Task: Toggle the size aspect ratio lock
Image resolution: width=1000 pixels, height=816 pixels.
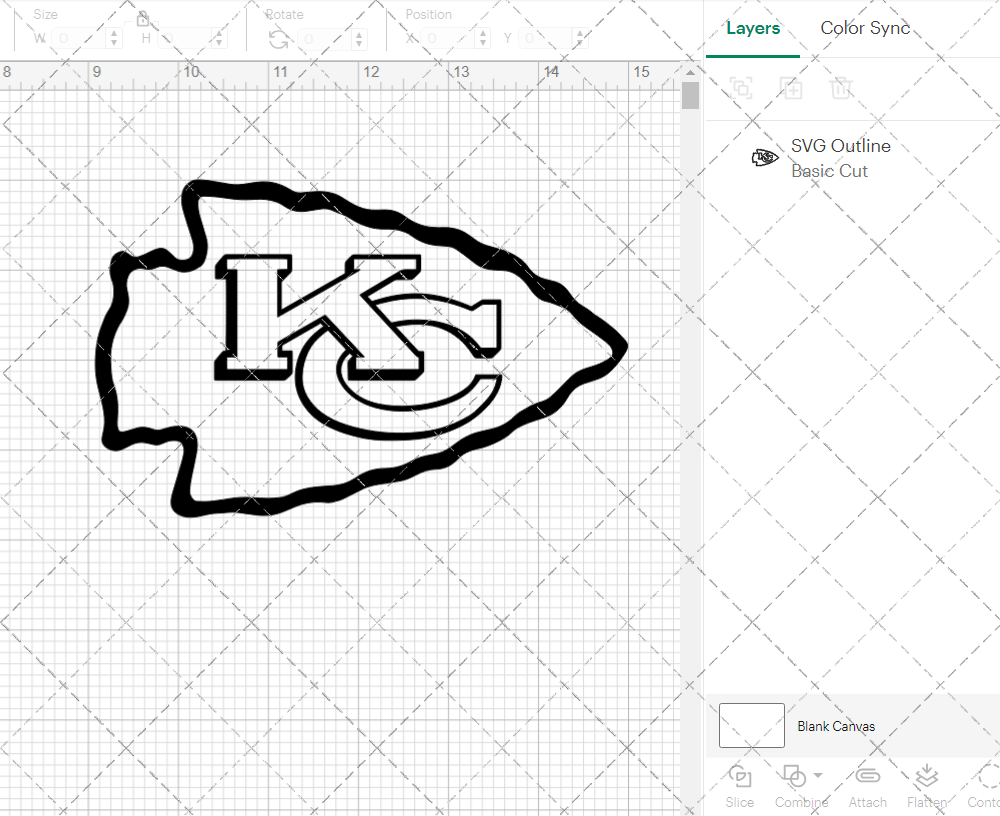Action: point(143,18)
